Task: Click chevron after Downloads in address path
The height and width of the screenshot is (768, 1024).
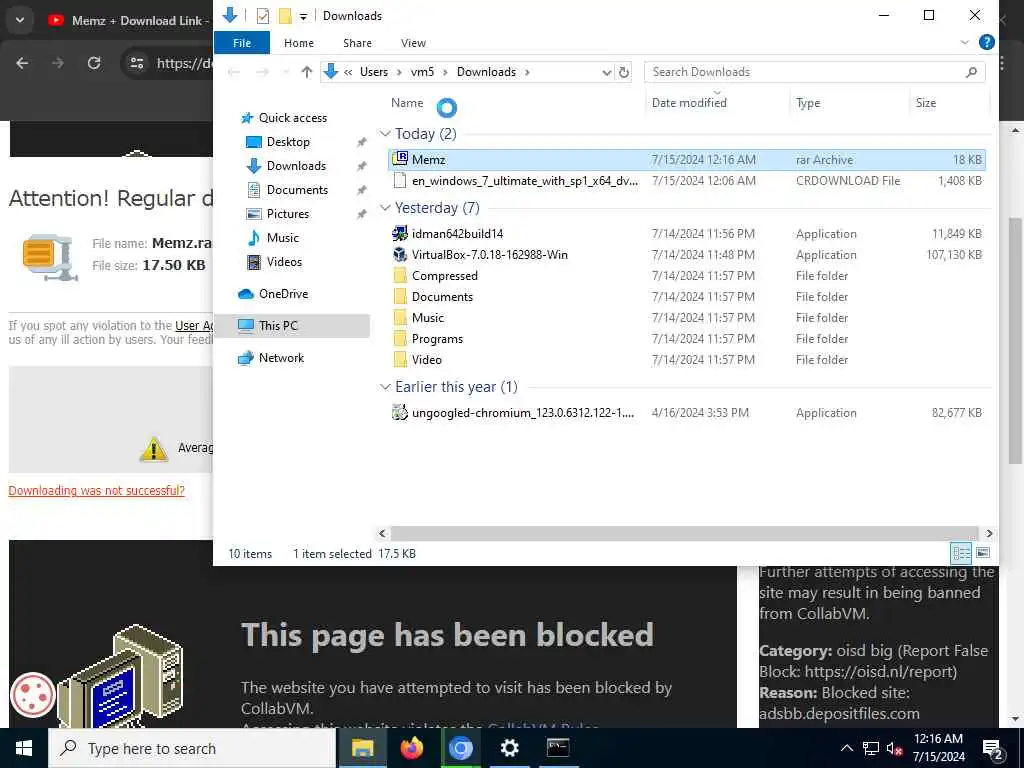Action: click(527, 72)
